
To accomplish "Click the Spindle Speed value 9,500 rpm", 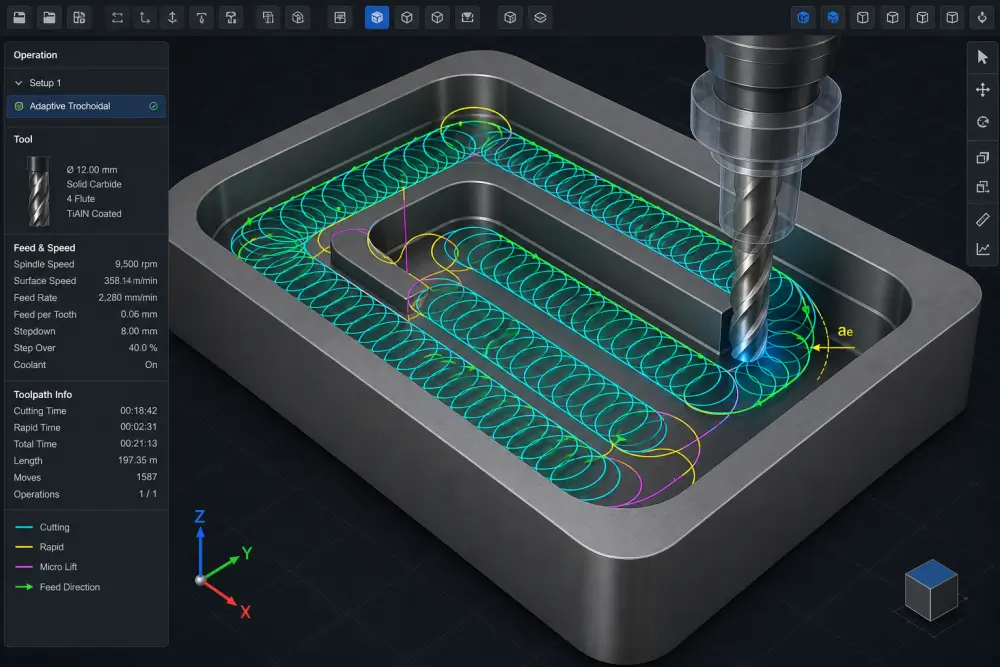I will [x=136, y=264].
